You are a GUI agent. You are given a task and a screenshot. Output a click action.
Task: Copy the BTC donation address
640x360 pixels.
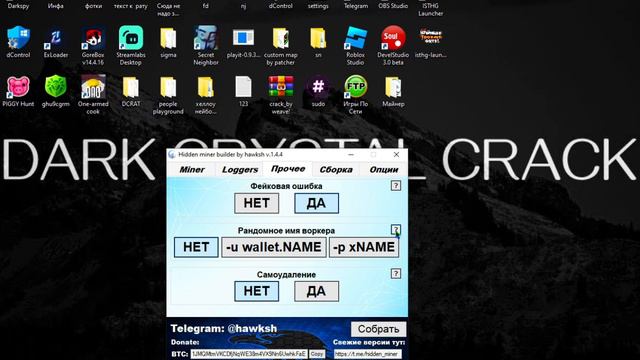(317, 354)
